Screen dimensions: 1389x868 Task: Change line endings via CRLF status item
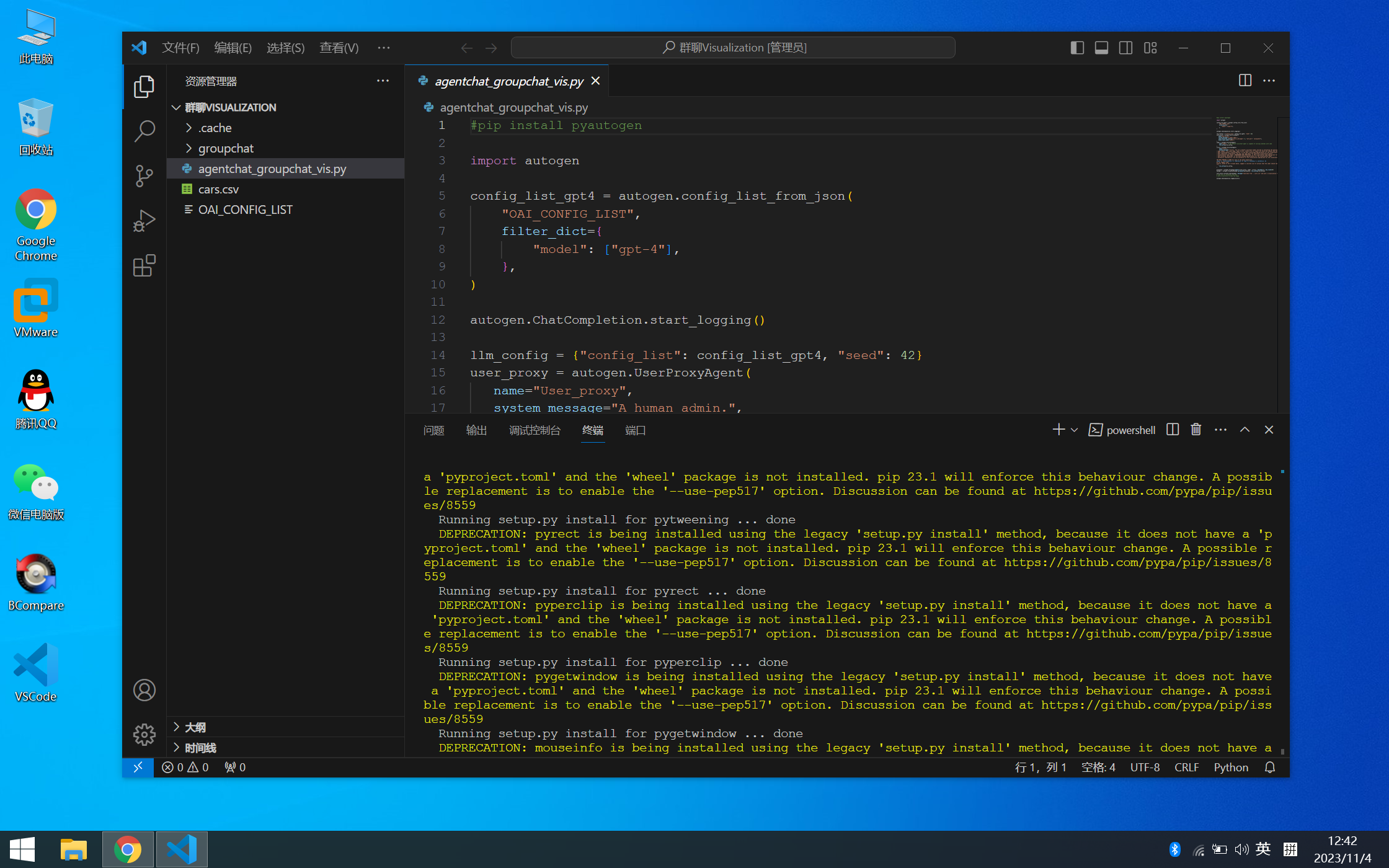click(x=1186, y=767)
